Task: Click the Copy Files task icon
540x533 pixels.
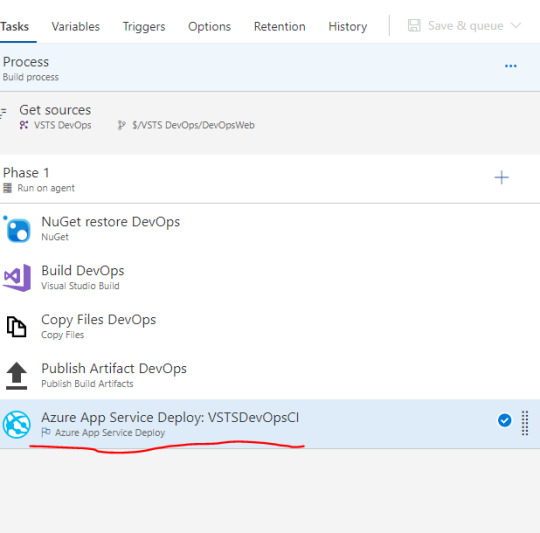Action: pos(16,327)
